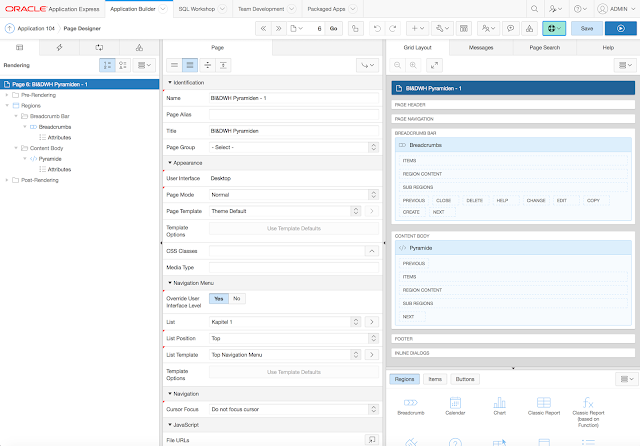Click the green theme roller globe button
This screenshot has height=446, width=640.
click(554, 29)
